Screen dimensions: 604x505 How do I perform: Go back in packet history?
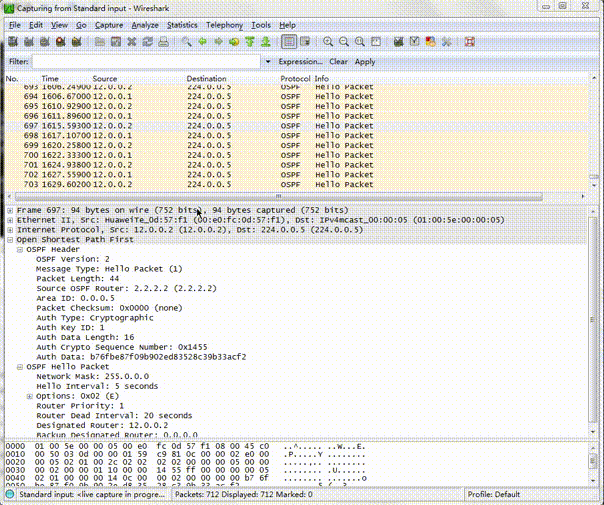(x=202, y=42)
